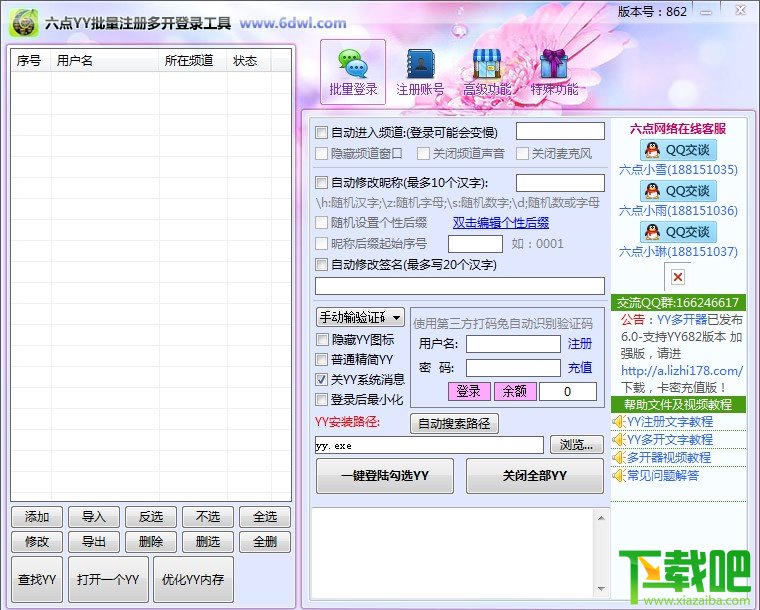Click QQ交谈 penguin button above 六点小雨
The image size is (760, 610).
[678, 190]
